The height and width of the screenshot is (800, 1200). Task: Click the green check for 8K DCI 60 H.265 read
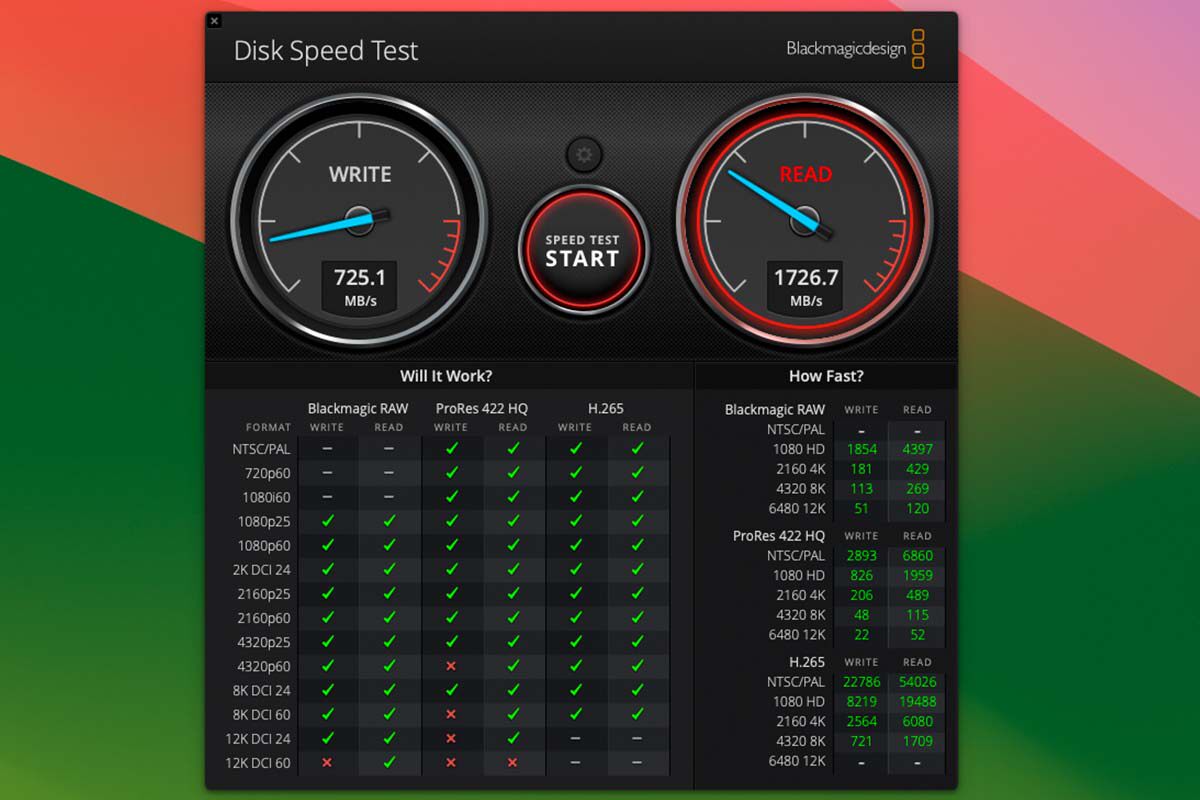[x=637, y=714]
